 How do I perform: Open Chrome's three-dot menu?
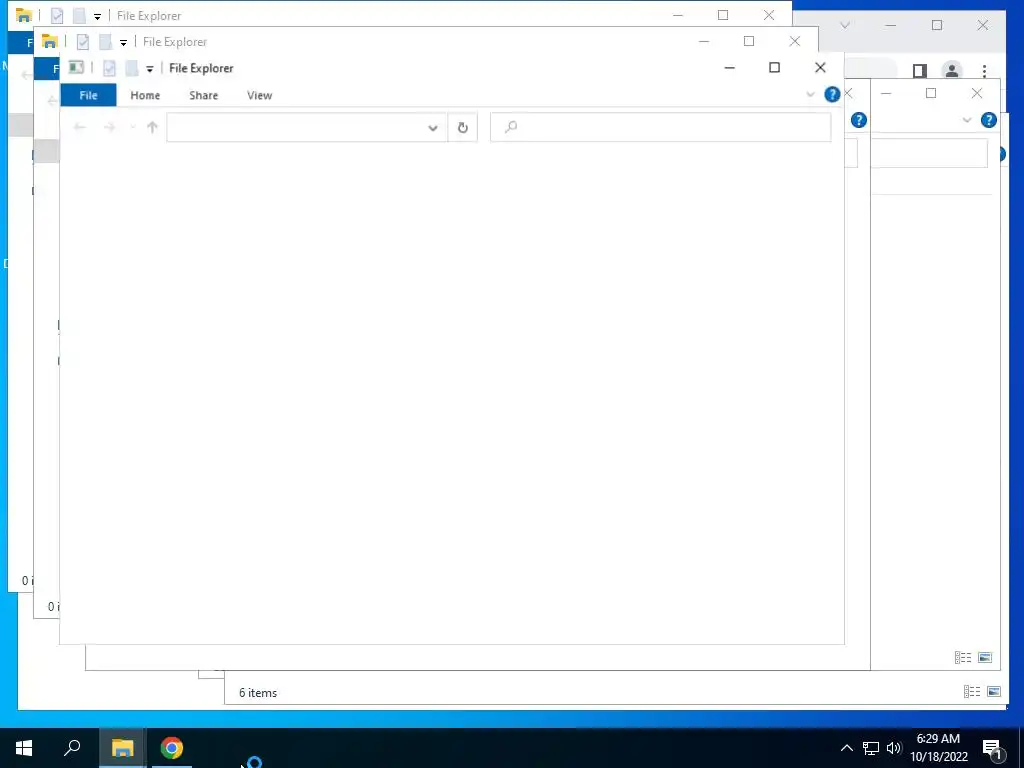[984, 71]
